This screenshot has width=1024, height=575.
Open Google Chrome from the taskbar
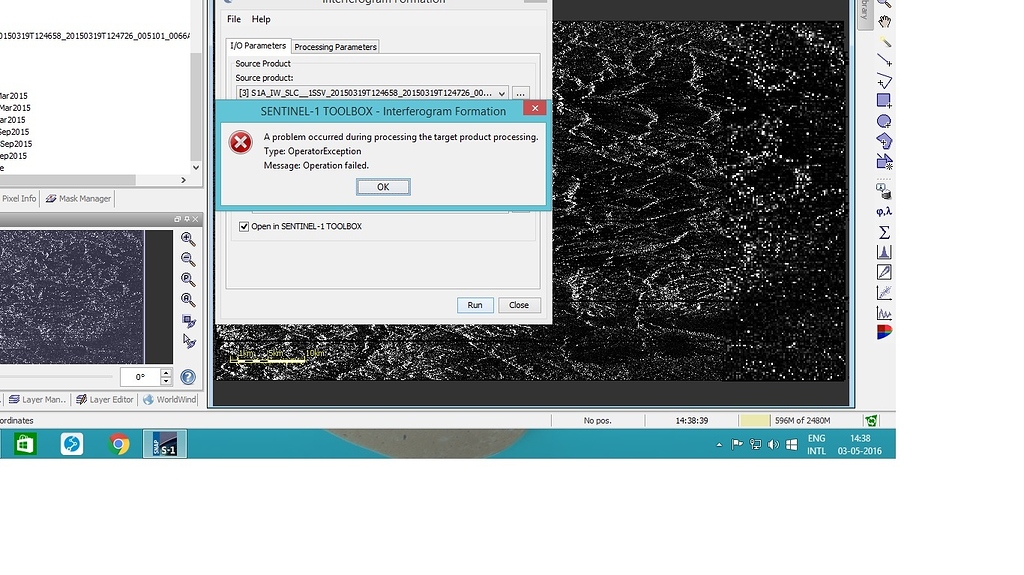click(119, 444)
